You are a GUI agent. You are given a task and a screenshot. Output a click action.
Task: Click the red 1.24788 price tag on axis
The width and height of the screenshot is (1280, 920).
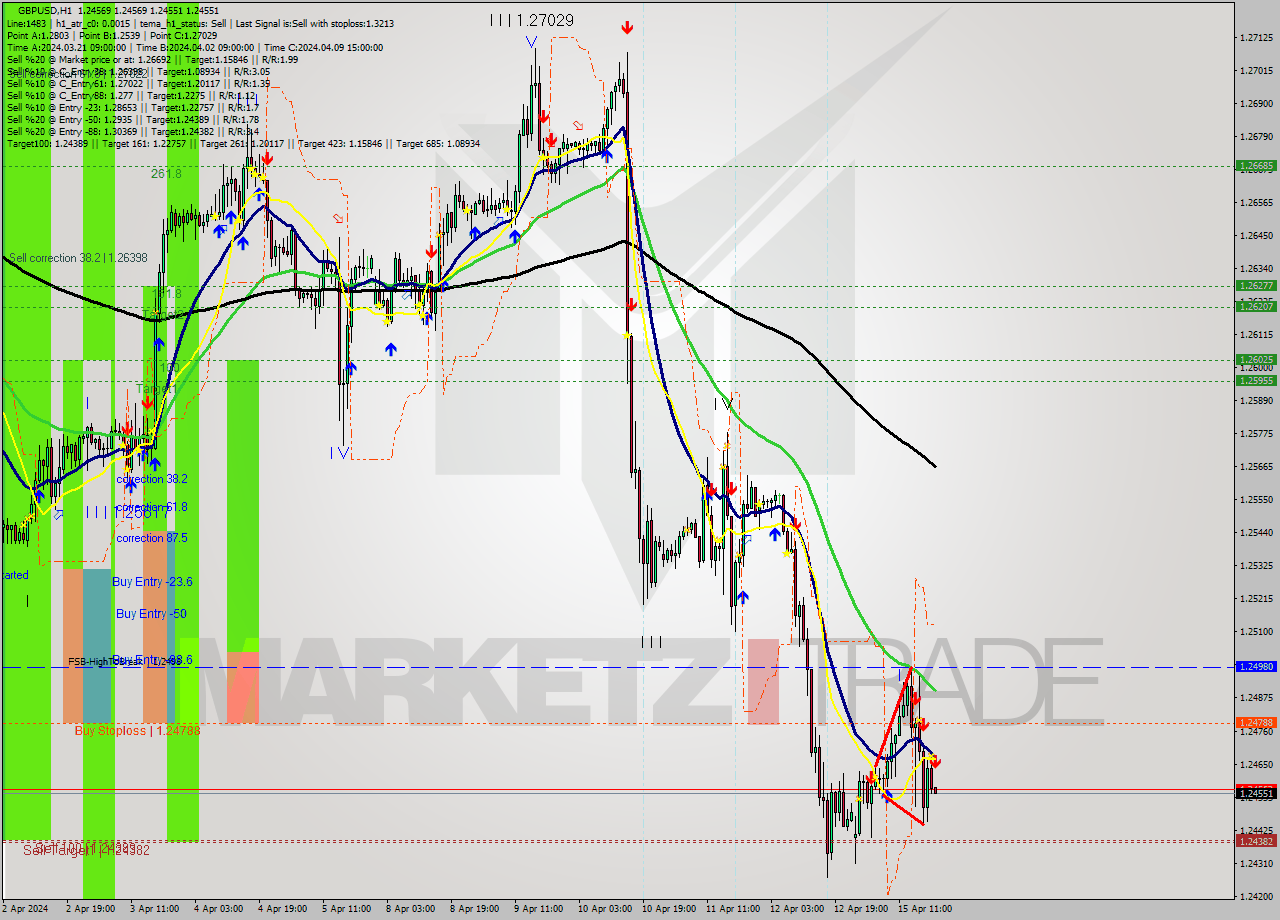point(1255,722)
